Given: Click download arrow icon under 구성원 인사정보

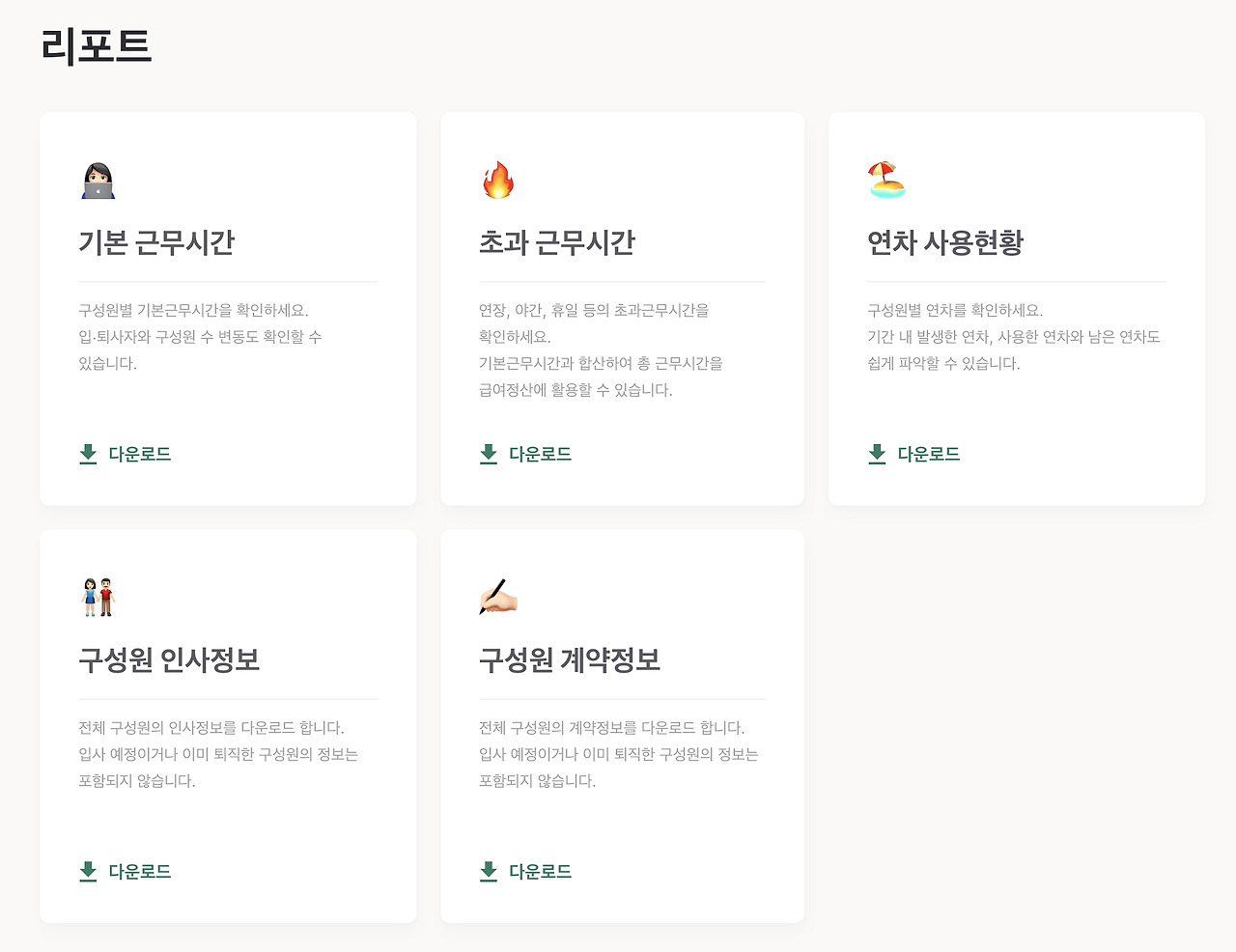Looking at the screenshot, I should [88, 871].
